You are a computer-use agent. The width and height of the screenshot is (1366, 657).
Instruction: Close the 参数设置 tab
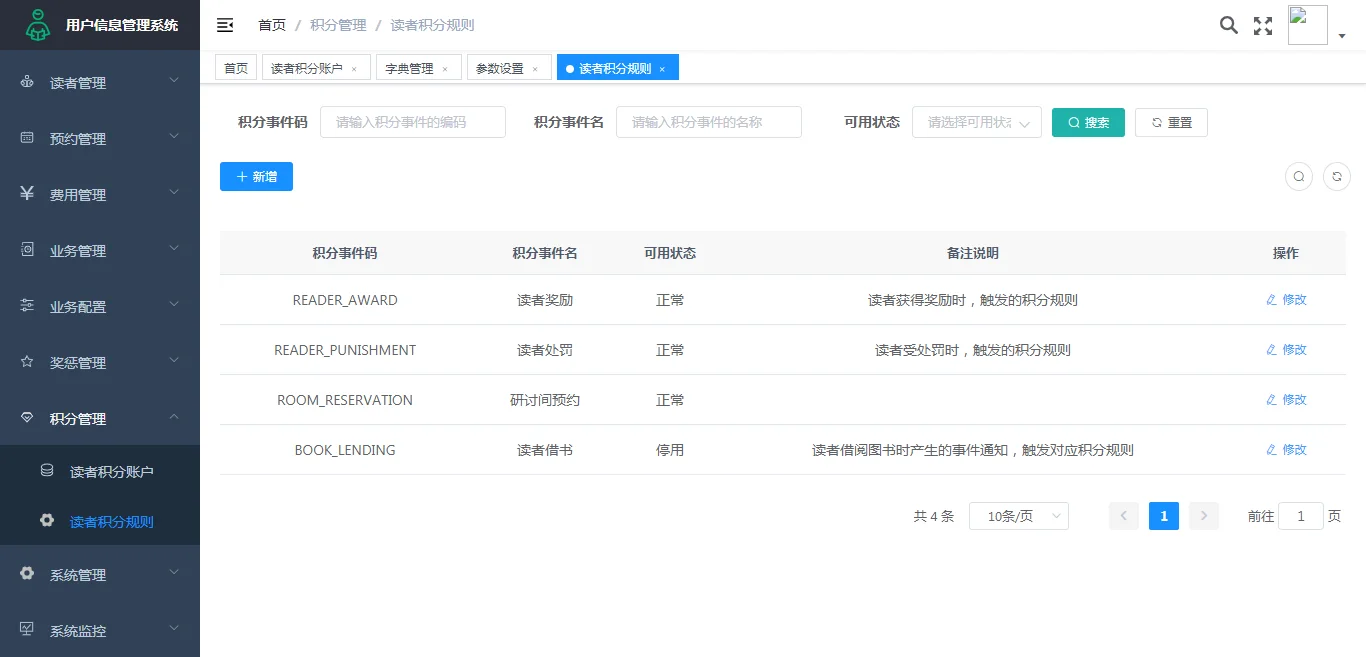[x=535, y=69]
